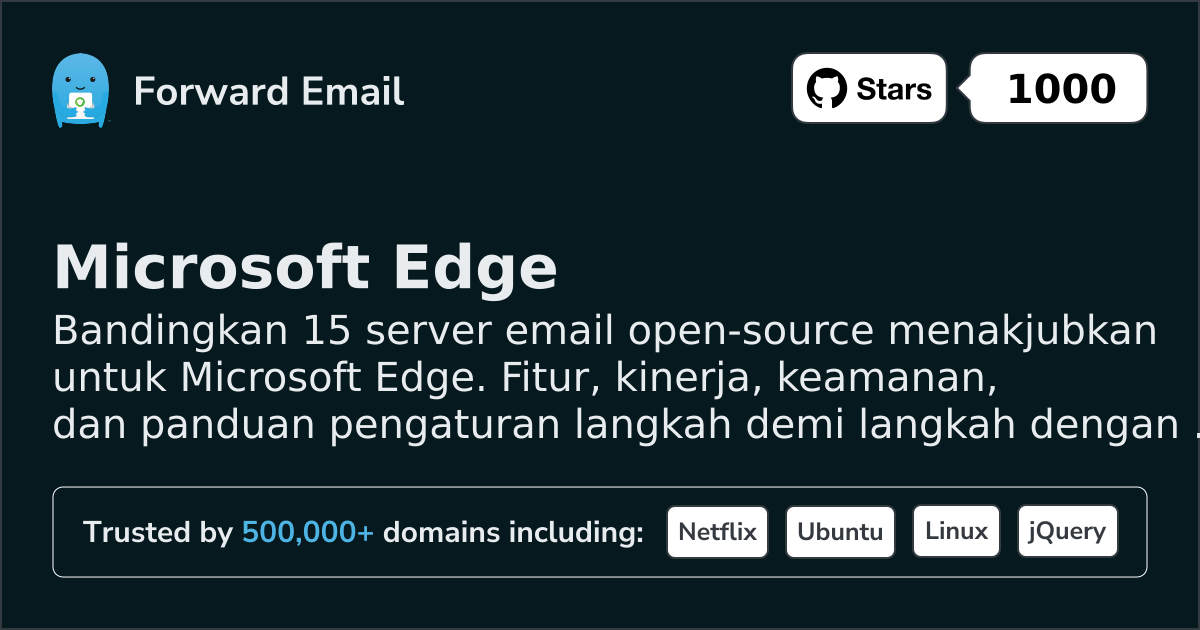1200x630 pixels.
Task: Click the trusted-by outlined container box
Action: [600, 531]
